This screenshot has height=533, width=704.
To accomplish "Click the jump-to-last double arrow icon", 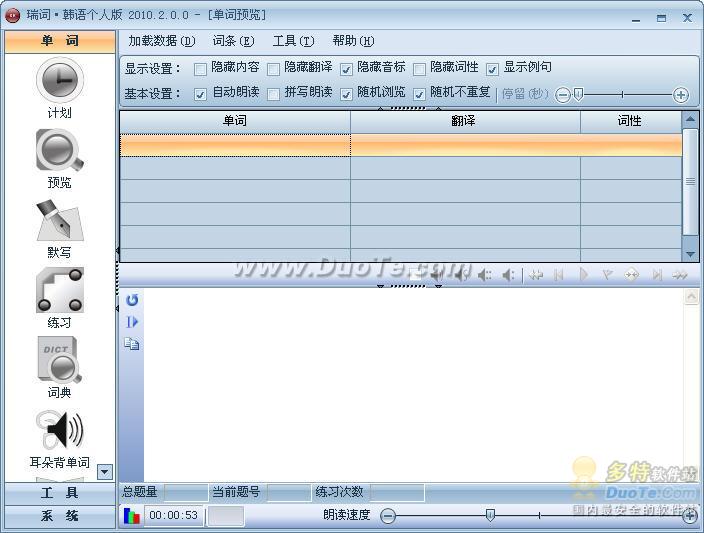I will point(680,275).
